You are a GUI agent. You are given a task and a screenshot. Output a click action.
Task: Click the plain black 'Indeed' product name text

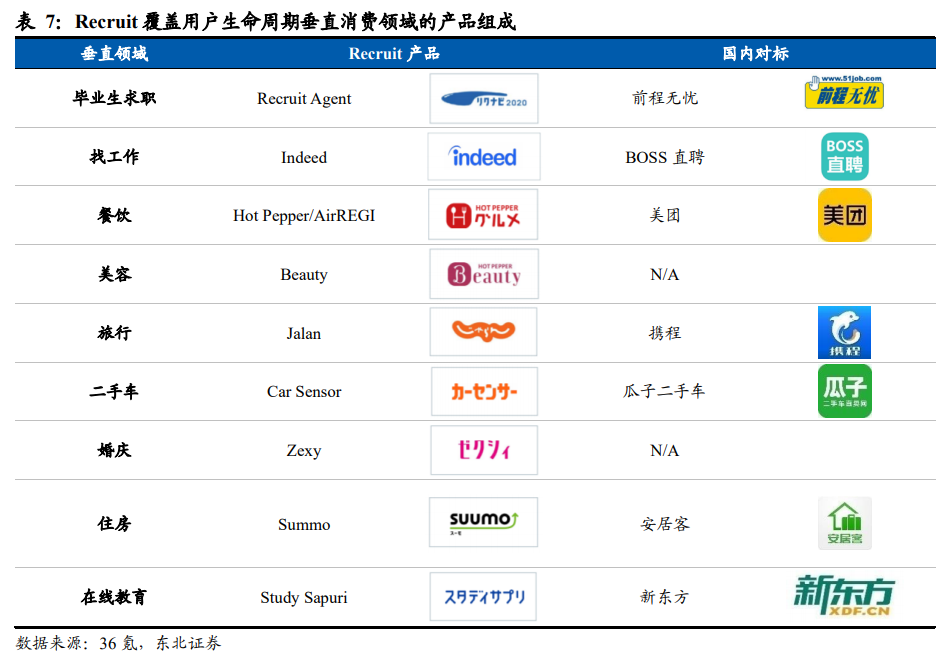pyautogui.click(x=304, y=157)
